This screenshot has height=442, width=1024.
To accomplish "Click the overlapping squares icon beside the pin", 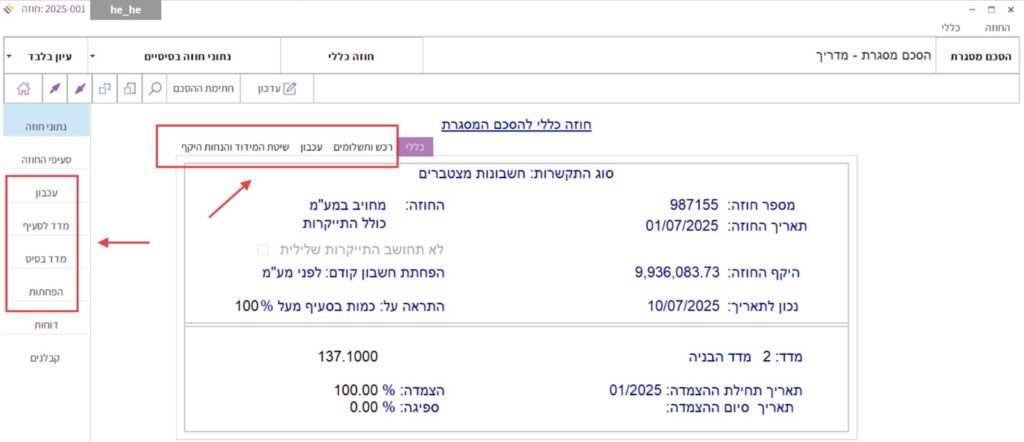I will pos(104,88).
